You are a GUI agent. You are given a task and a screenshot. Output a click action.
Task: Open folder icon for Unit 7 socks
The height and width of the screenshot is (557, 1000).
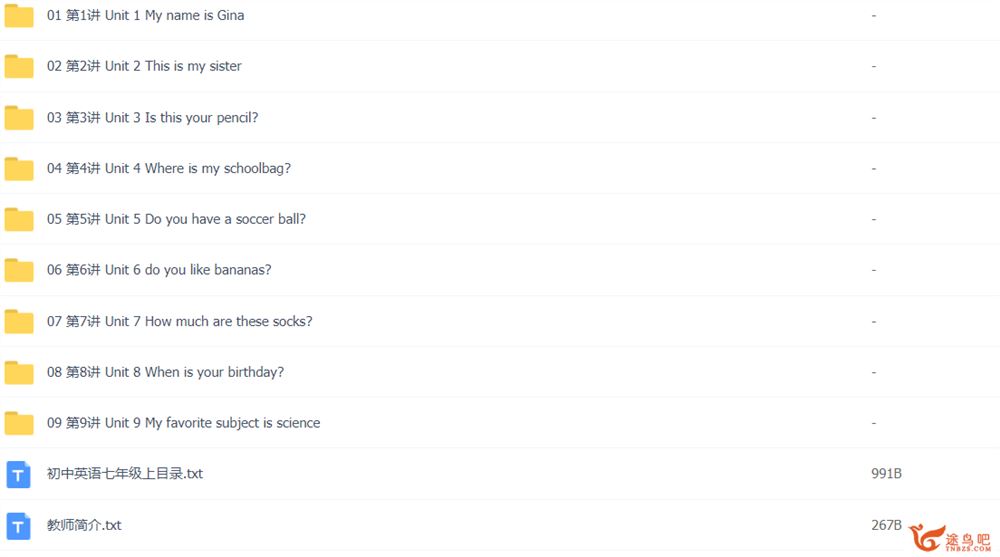click(x=18, y=322)
